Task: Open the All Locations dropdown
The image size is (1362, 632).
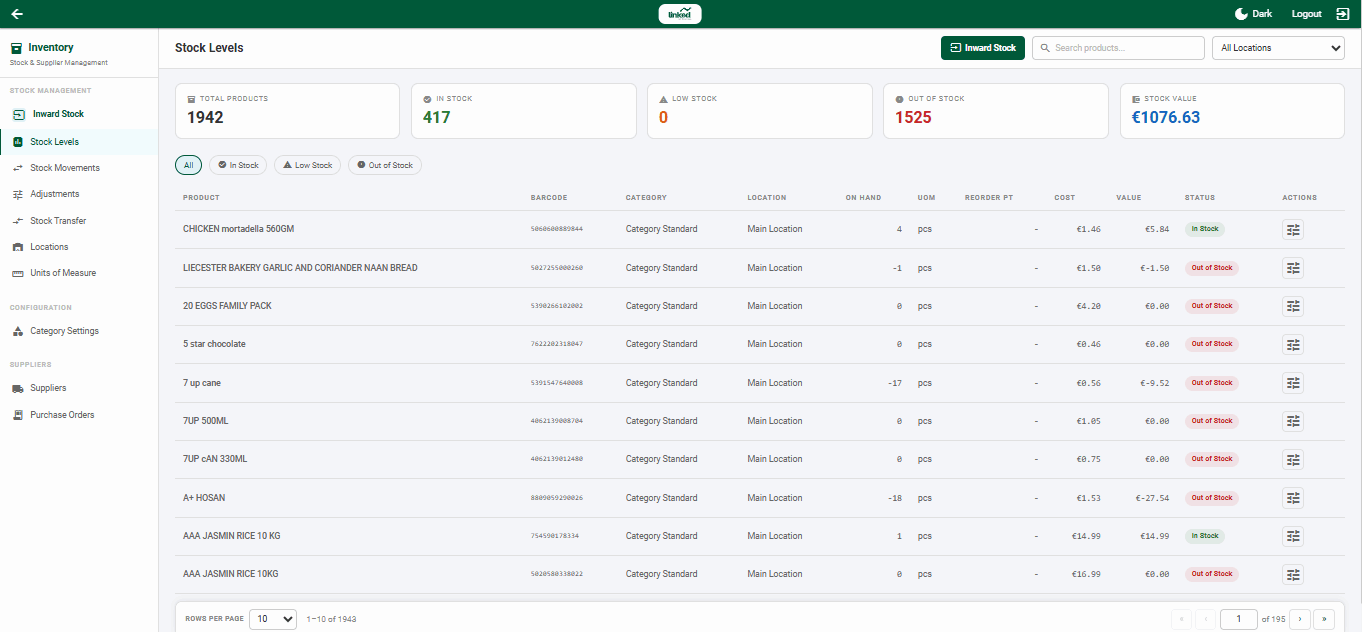Action: 1278,48
